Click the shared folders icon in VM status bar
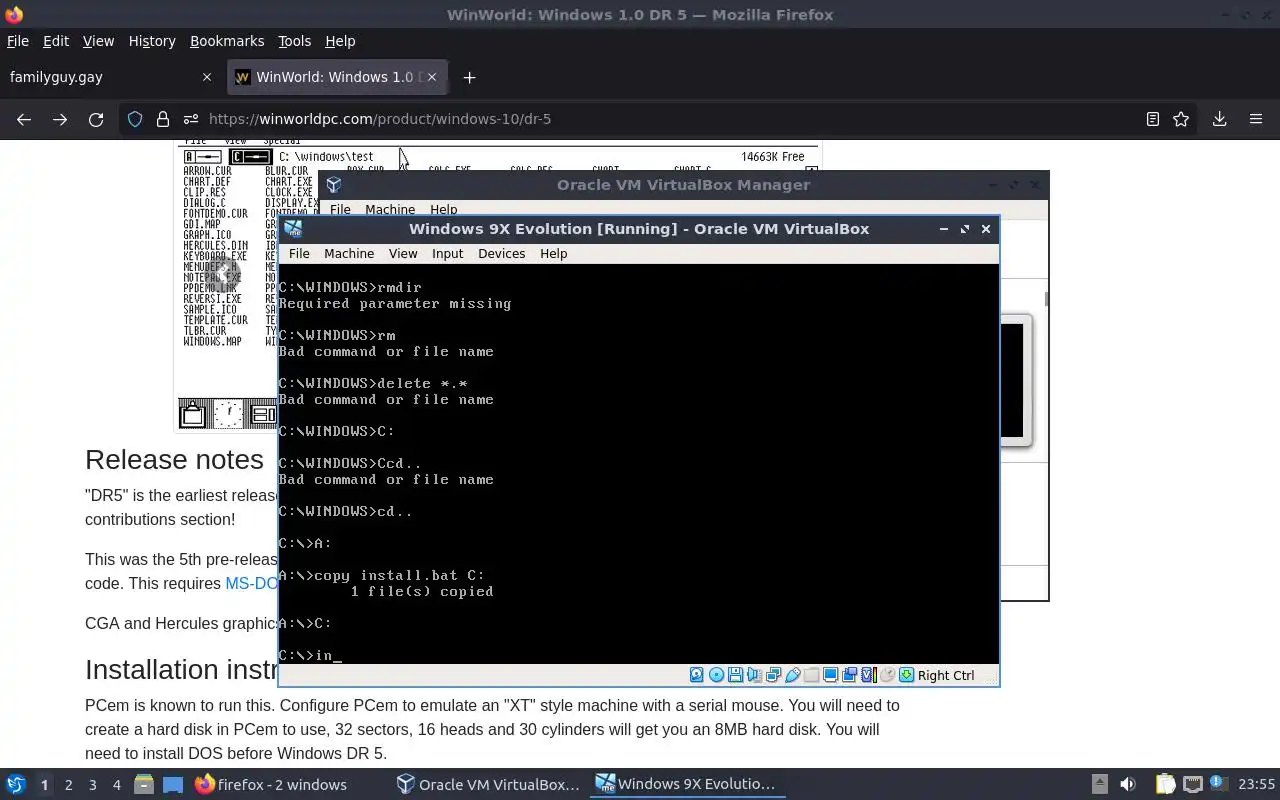 pos(811,675)
